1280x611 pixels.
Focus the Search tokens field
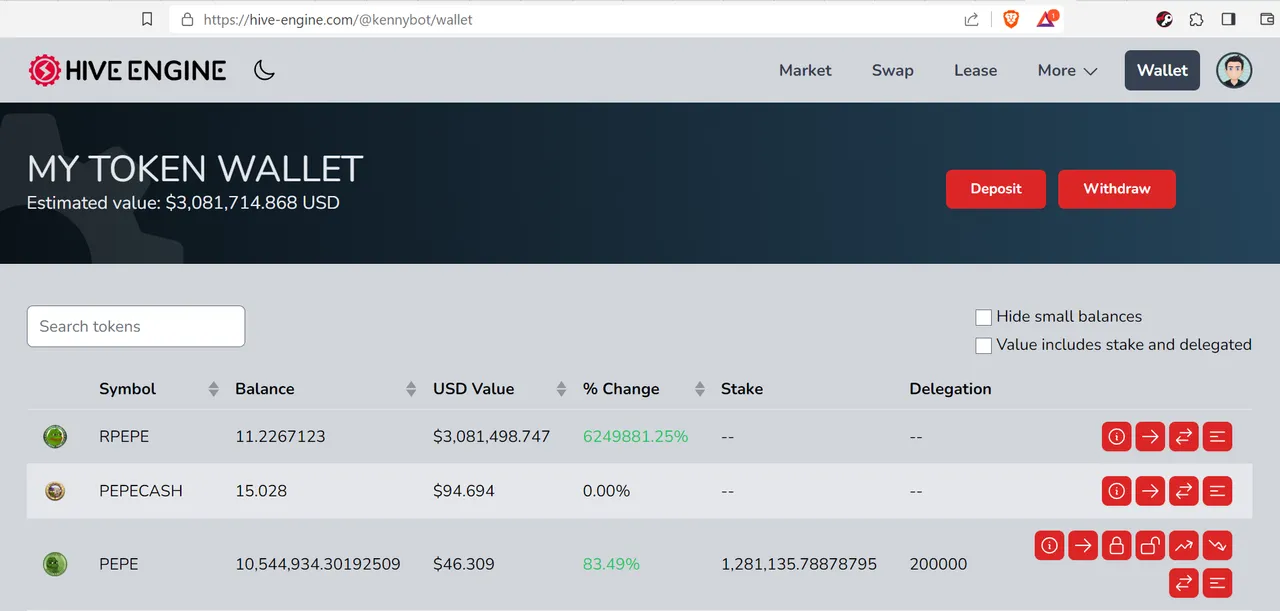pyautogui.click(x=136, y=326)
